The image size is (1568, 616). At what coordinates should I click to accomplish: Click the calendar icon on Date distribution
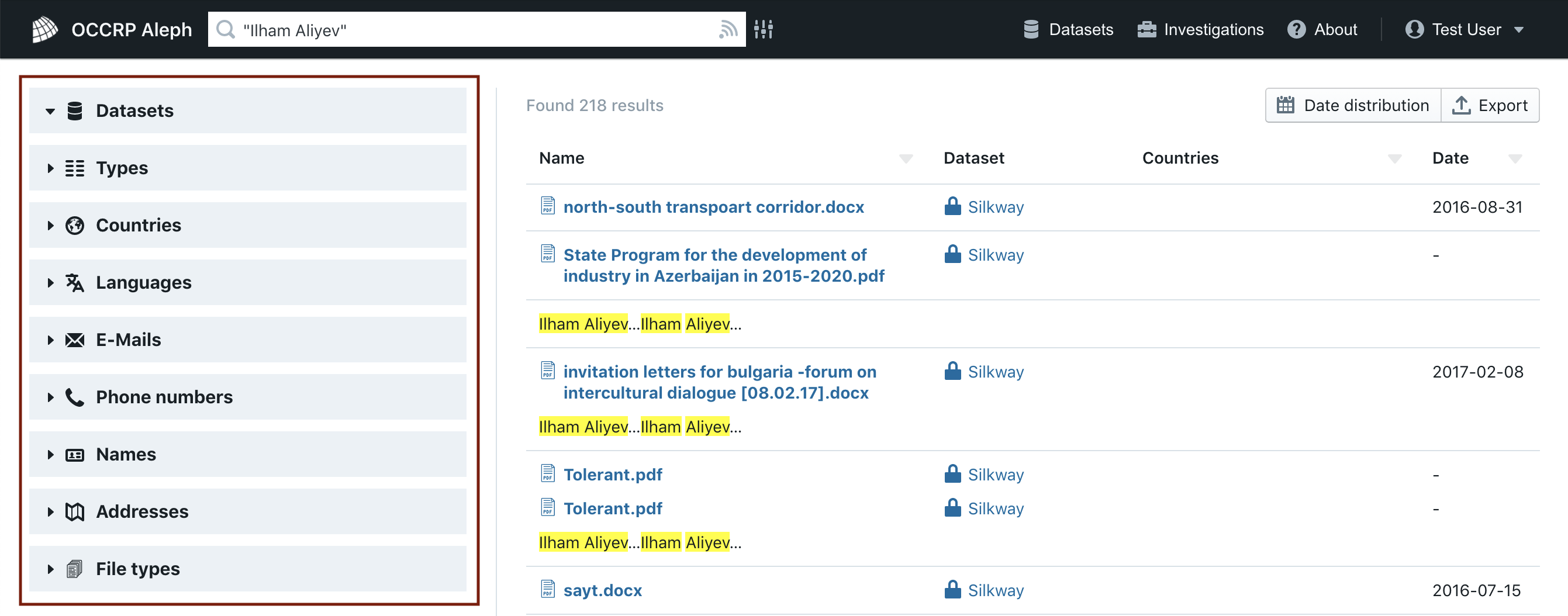[x=1285, y=105]
